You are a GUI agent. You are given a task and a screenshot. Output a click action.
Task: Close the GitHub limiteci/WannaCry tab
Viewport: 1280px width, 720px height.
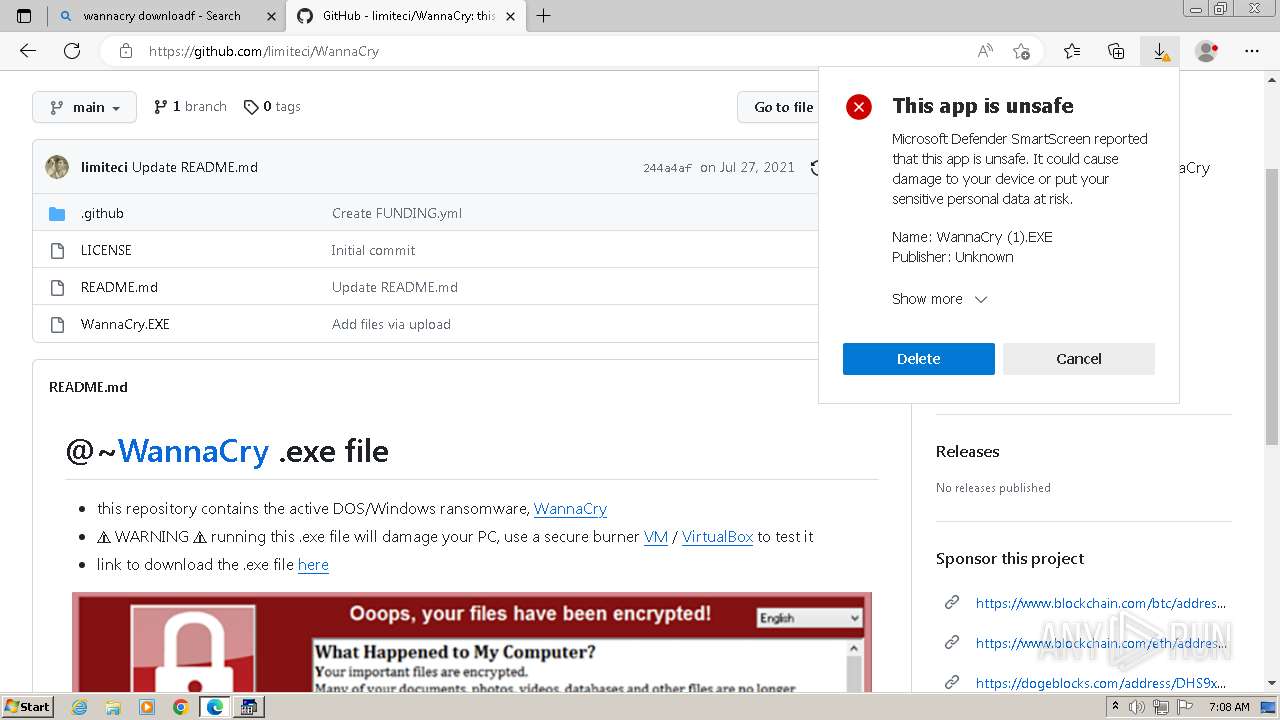point(511,16)
